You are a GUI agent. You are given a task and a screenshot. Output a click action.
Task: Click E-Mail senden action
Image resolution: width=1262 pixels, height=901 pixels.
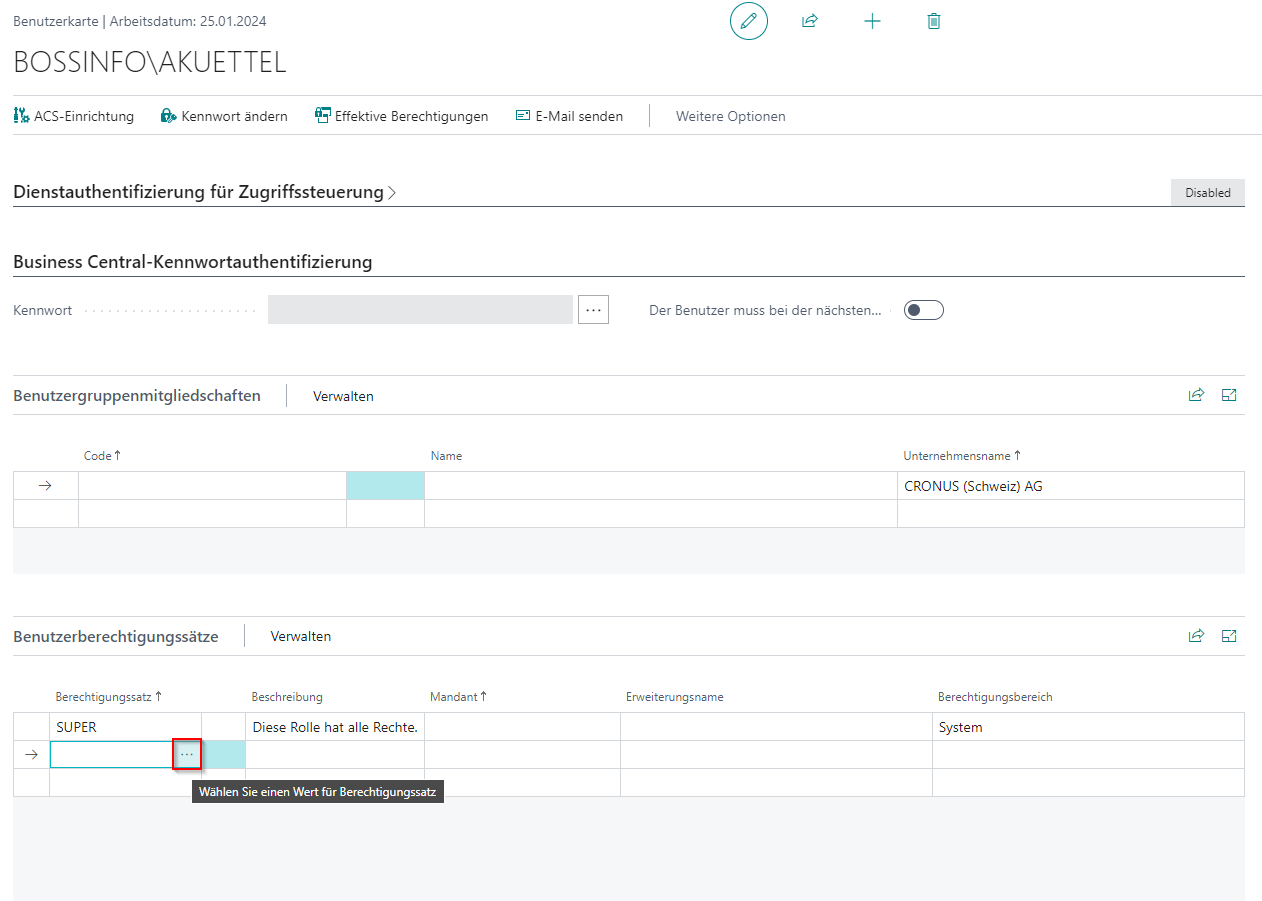[569, 116]
